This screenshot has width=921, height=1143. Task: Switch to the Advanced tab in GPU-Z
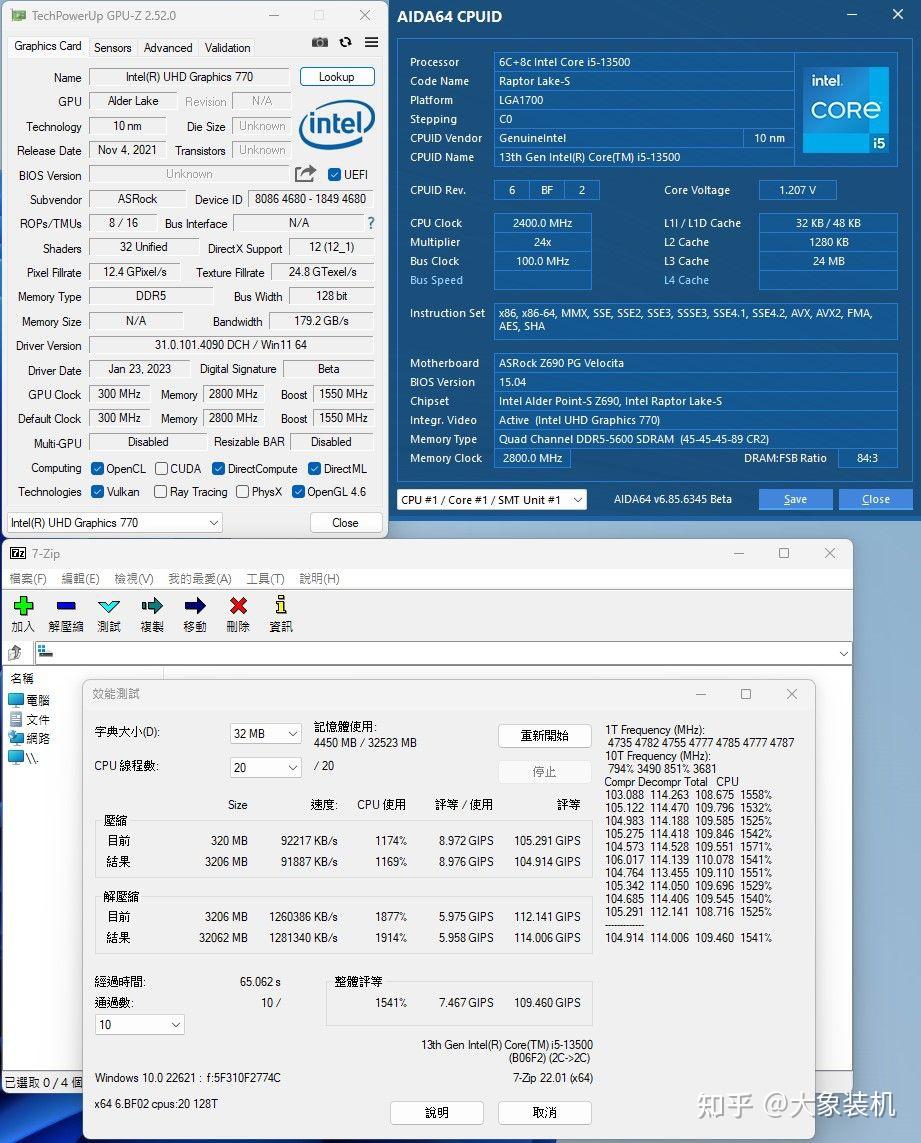pyautogui.click(x=168, y=47)
